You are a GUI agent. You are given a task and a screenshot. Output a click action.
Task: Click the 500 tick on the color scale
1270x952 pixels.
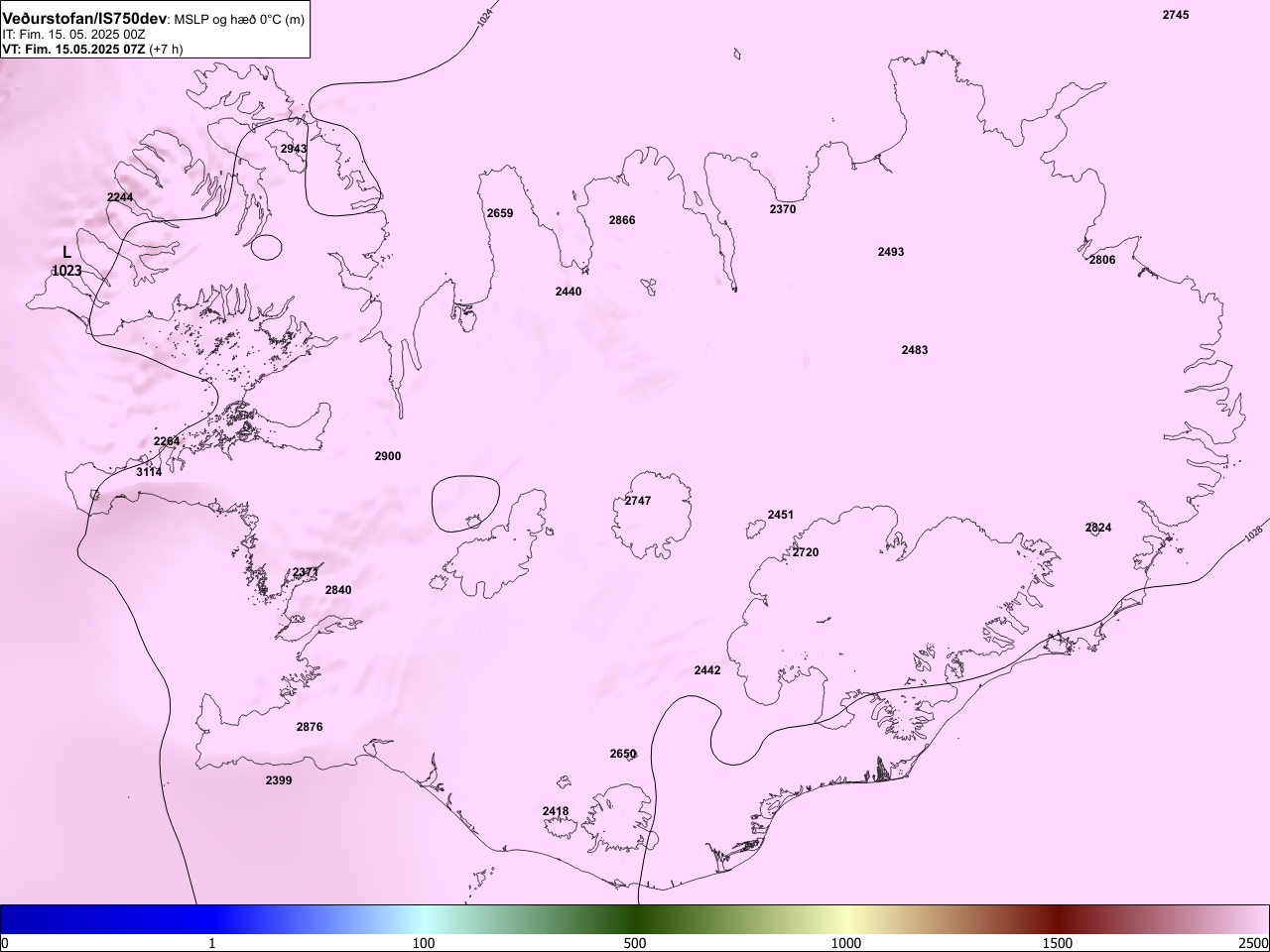pyautogui.click(x=635, y=942)
